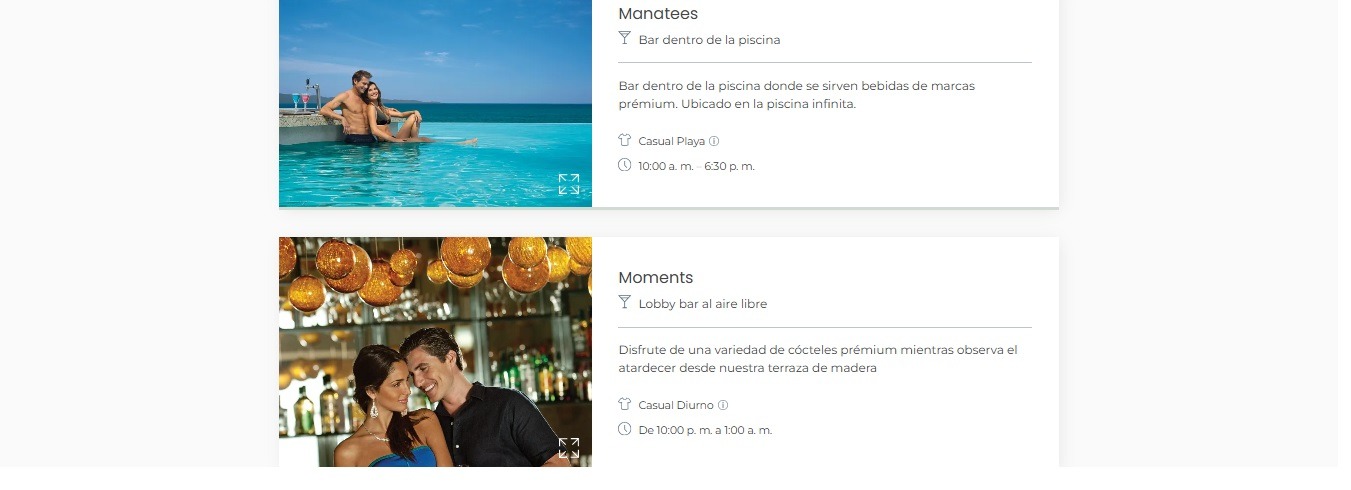Open info icon next to Casual Diurno
Viewport: 1351px width, 490px height.
[x=723, y=405]
